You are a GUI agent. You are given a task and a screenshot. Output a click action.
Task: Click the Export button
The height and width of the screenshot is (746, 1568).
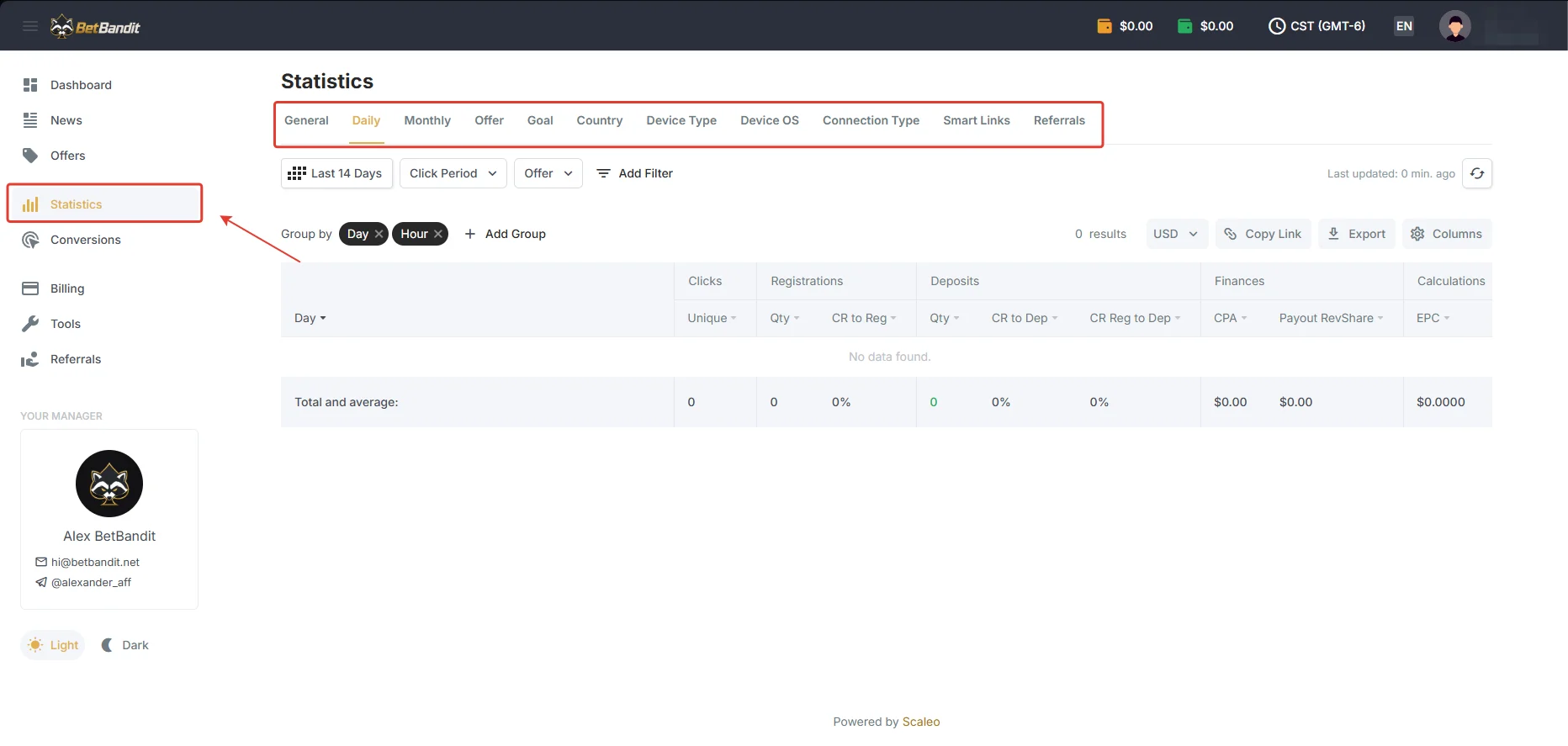pyautogui.click(x=1357, y=234)
